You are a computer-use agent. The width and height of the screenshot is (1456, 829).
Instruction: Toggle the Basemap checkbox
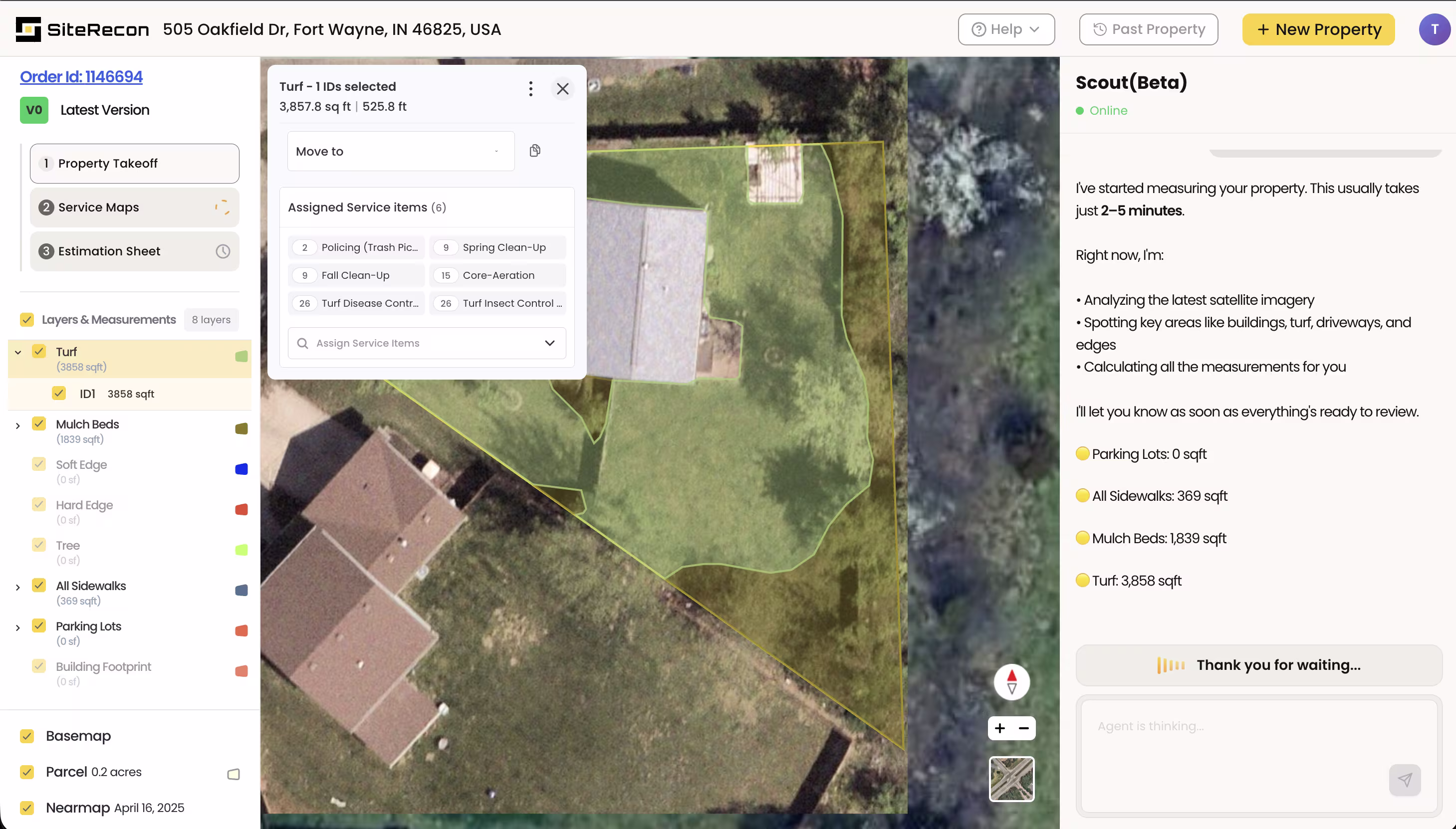tap(27, 736)
